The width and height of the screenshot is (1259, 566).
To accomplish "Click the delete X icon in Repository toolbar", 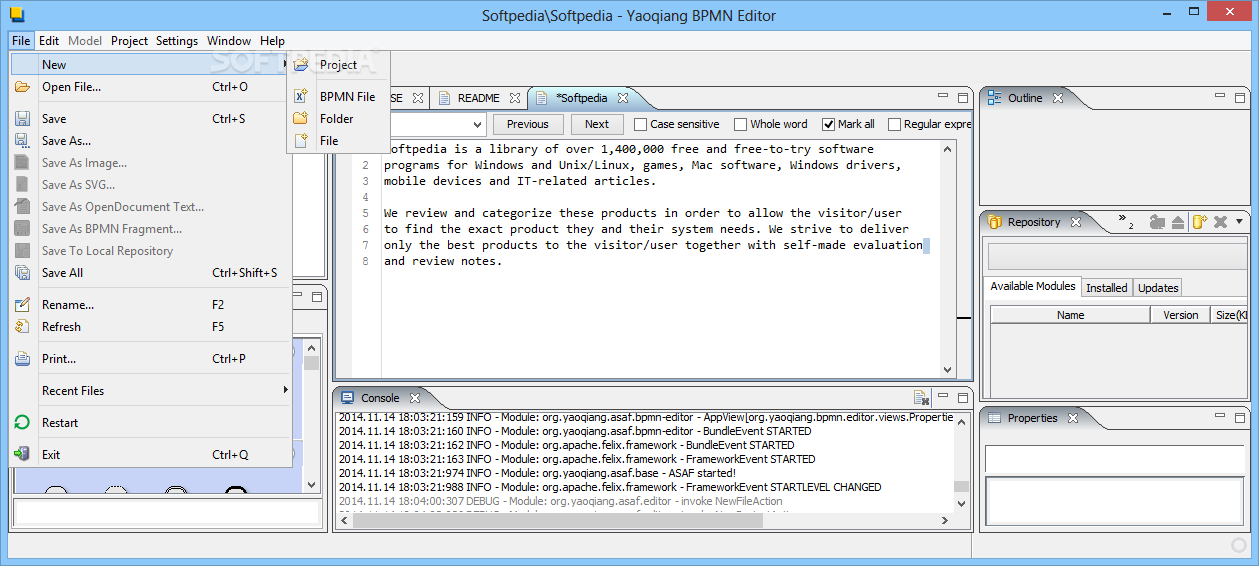I will [x=1220, y=222].
